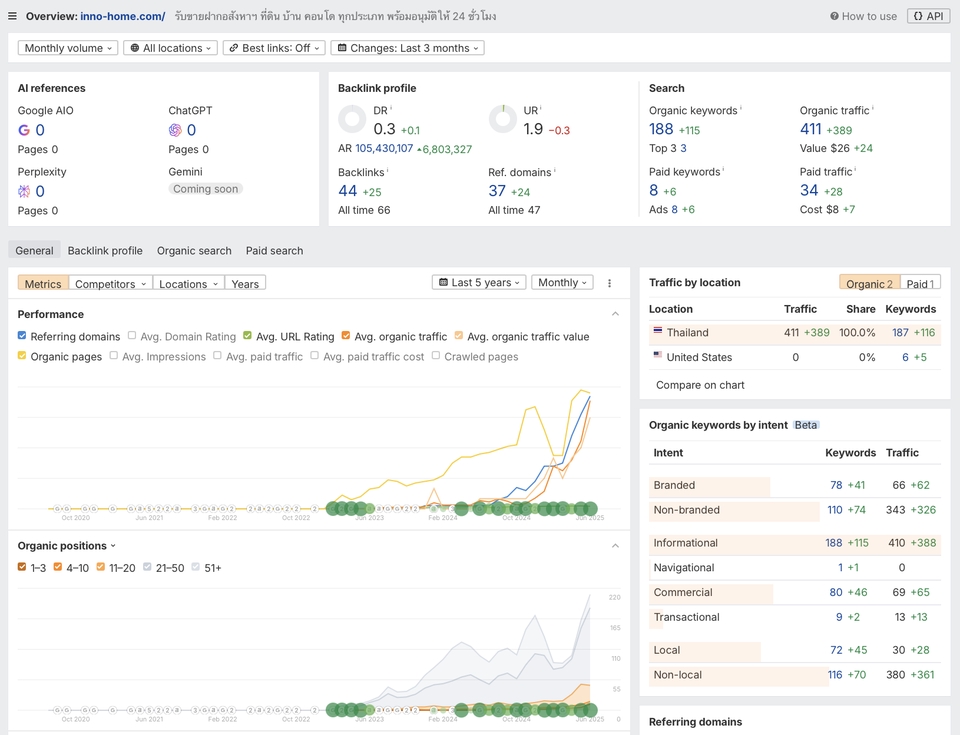Open the three-dot menu beside Monthly selector

pyautogui.click(x=609, y=283)
